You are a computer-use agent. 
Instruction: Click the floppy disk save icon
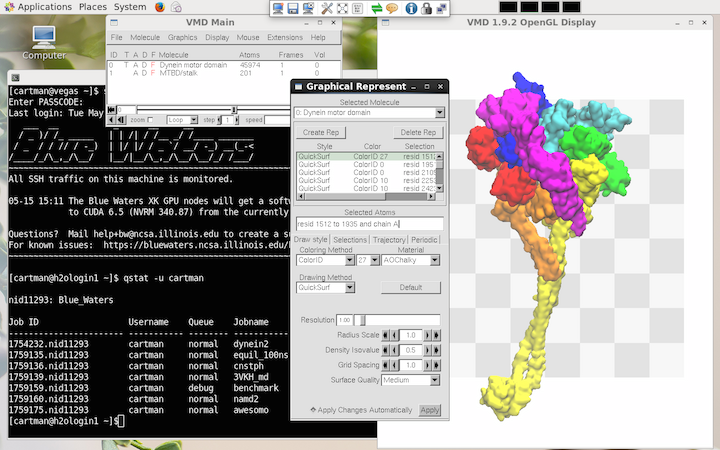point(293,8)
